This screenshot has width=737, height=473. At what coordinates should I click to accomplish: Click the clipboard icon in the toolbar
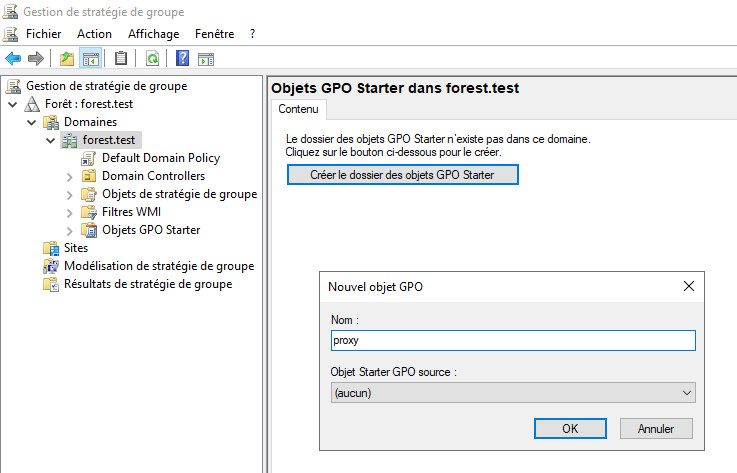coord(121,59)
